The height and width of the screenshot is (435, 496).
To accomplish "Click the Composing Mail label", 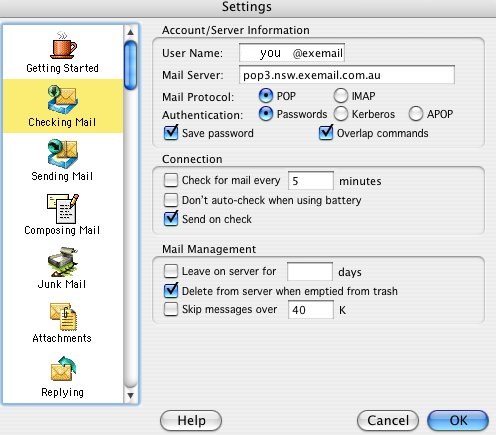I will click(x=62, y=230).
